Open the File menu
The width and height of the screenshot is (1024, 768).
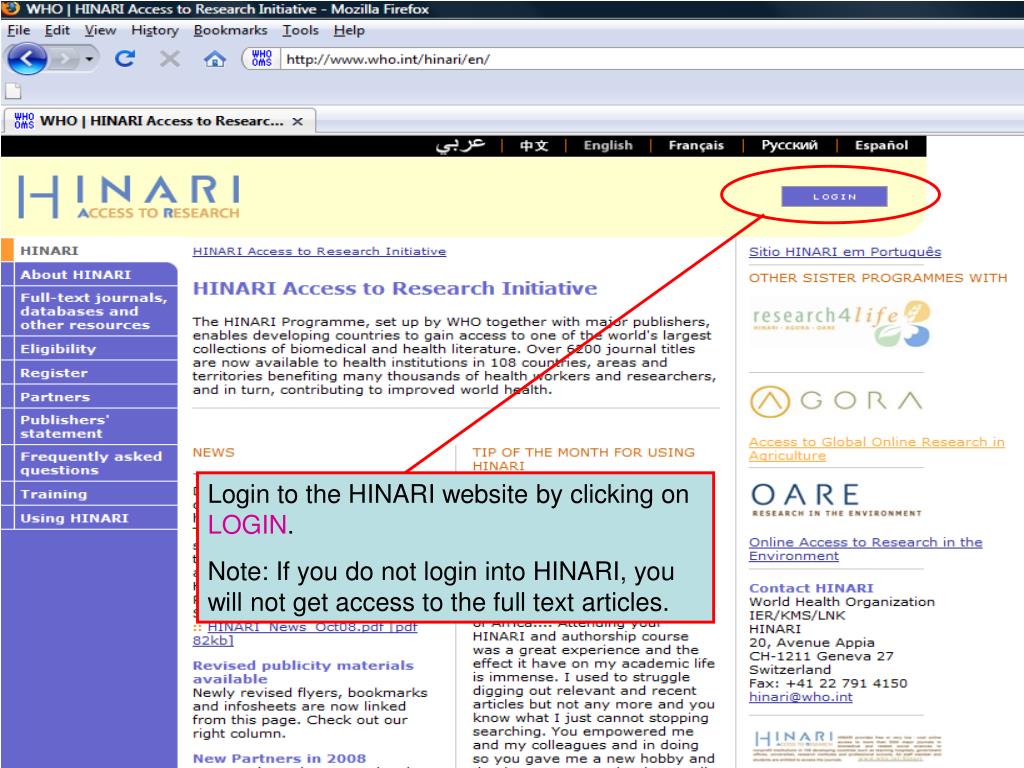pos(18,30)
